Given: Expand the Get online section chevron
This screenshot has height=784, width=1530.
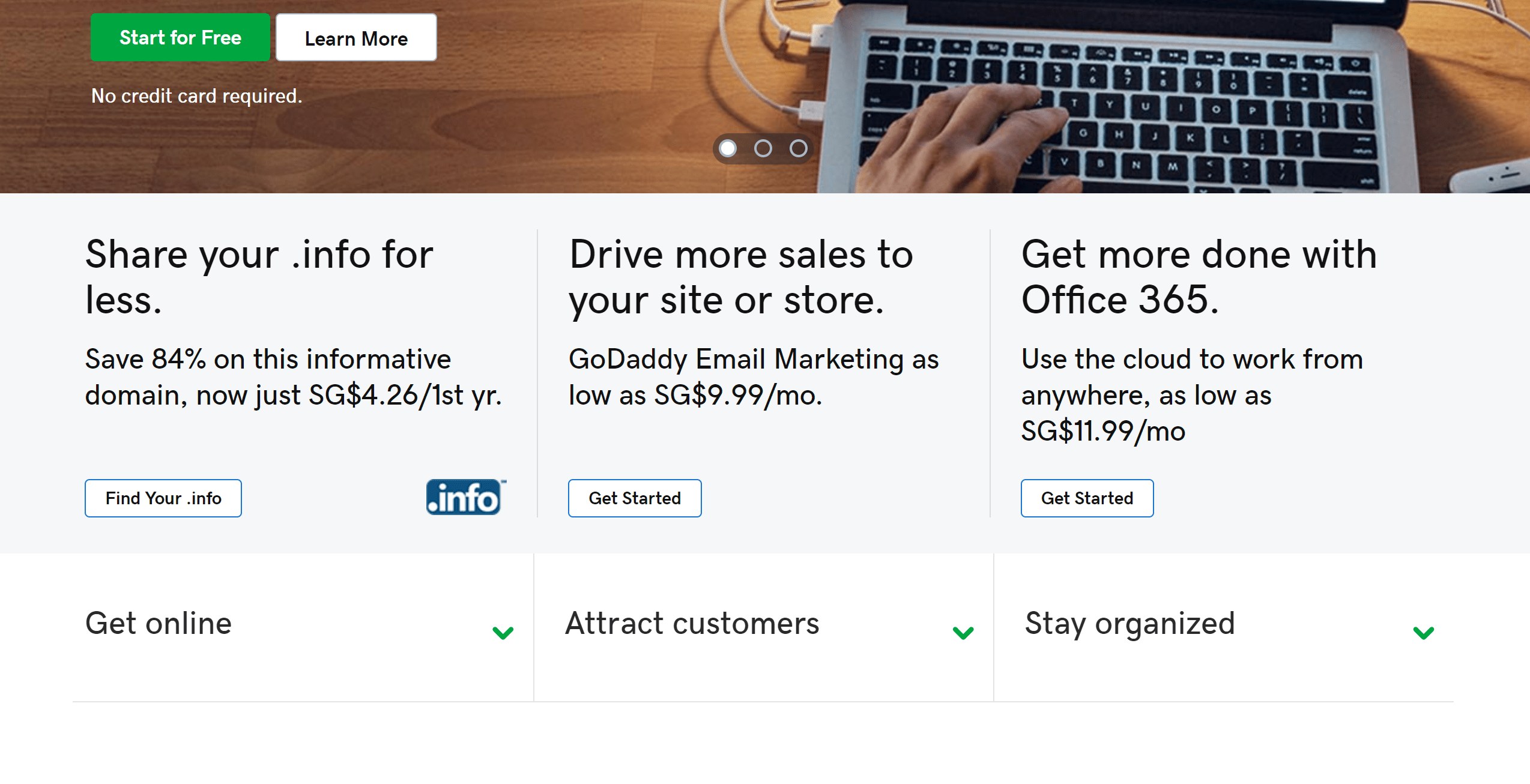Looking at the screenshot, I should (x=503, y=633).
